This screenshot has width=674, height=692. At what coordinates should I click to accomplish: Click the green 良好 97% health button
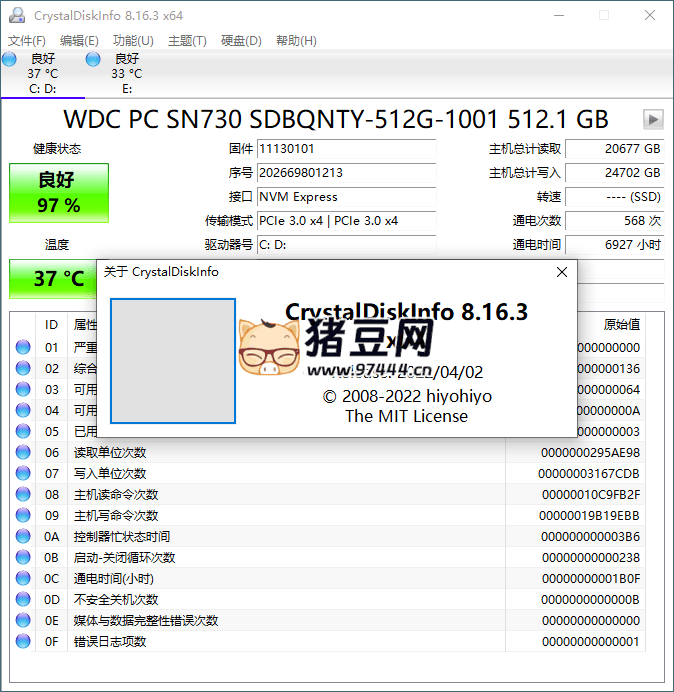click(x=59, y=193)
